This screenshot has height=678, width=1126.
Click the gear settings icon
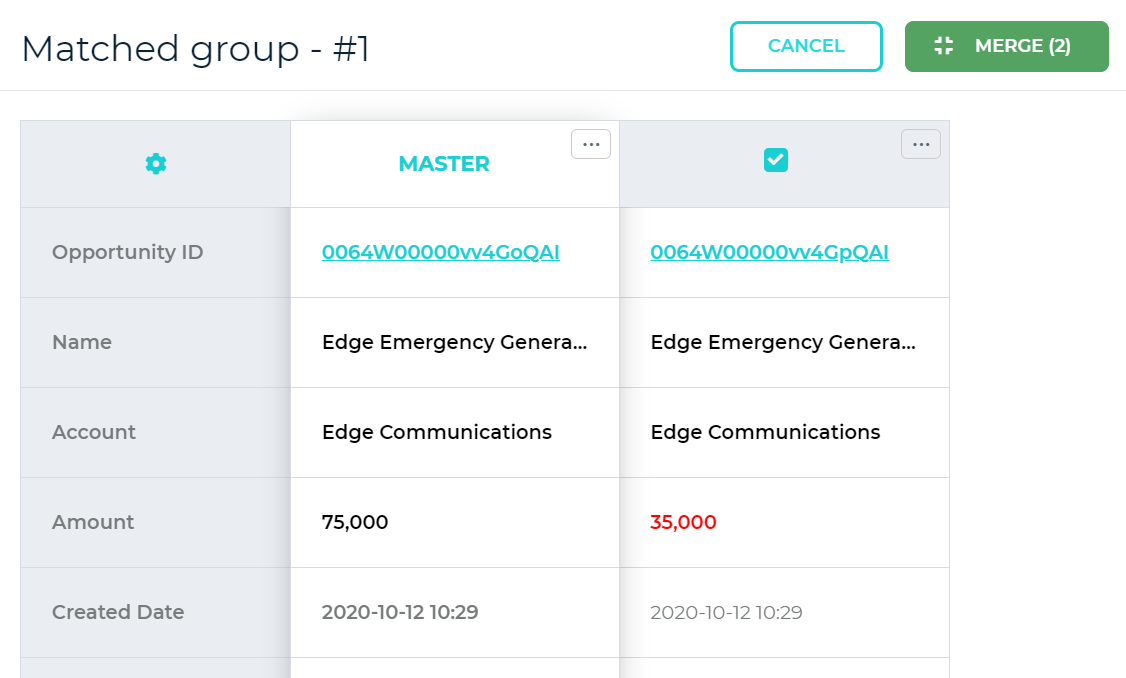click(156, 164)
